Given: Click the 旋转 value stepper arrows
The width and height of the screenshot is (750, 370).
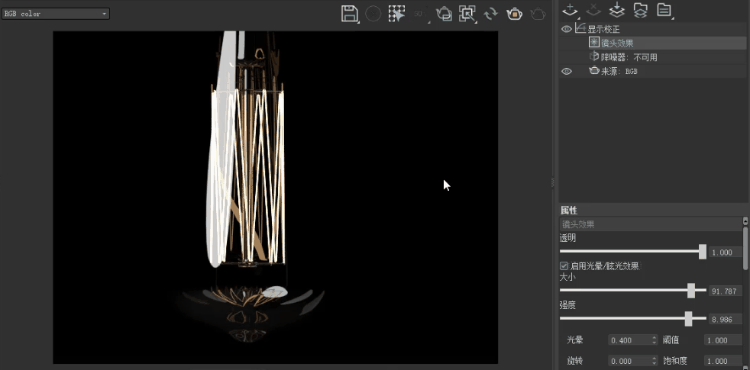Looking at the screenshot, I should [x=654, y=361].
